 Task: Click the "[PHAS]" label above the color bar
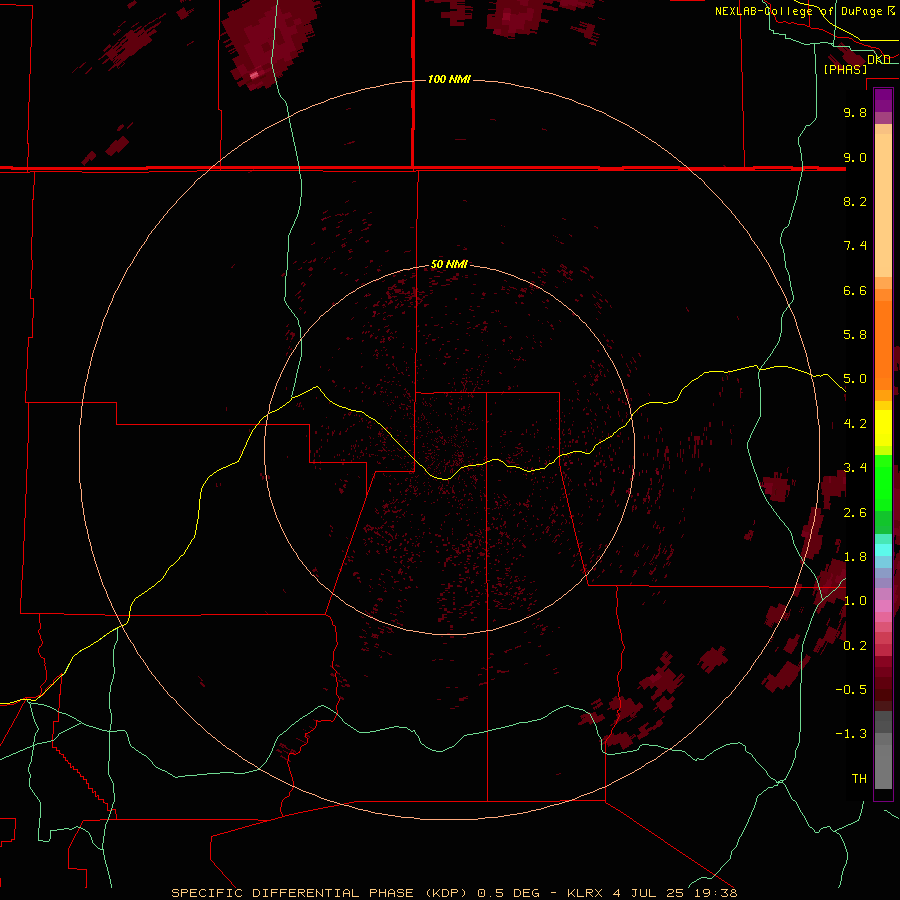[845, 69]
